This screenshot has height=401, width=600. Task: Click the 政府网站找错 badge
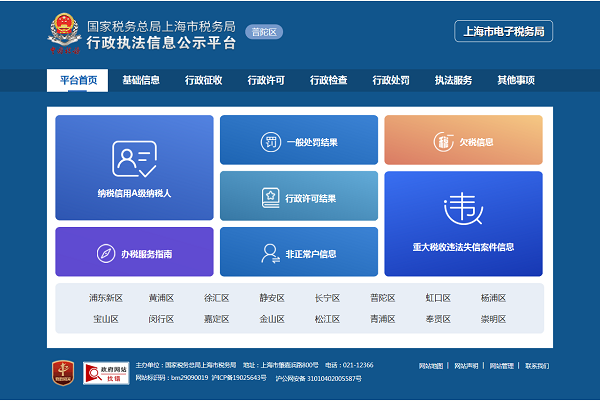tap(105, 372)
